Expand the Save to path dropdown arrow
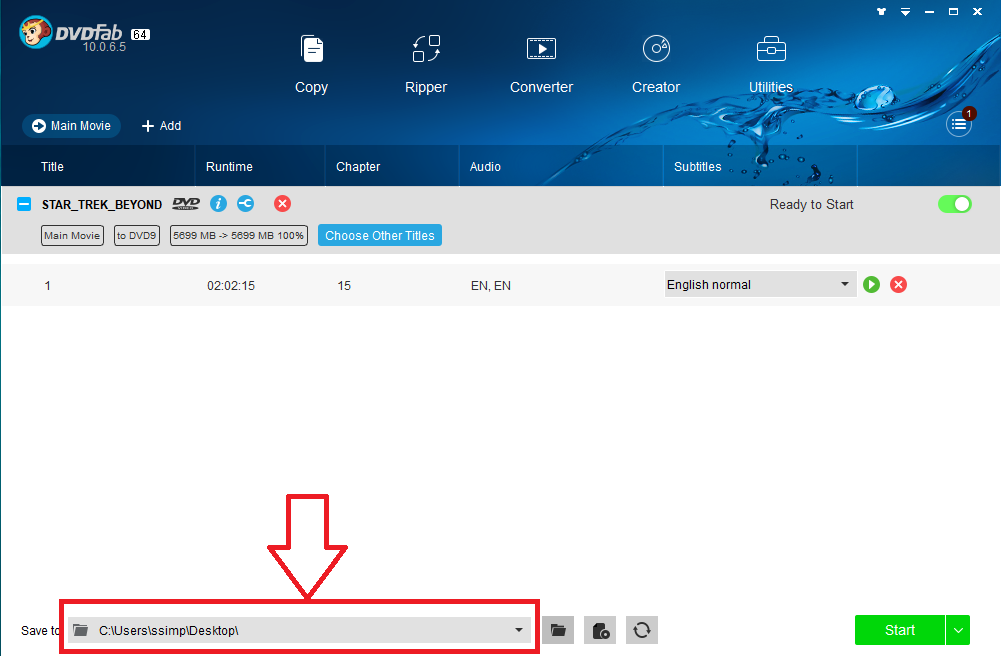Image resolution: width=1001 pixels, height=656 pixels. (518, 630)
